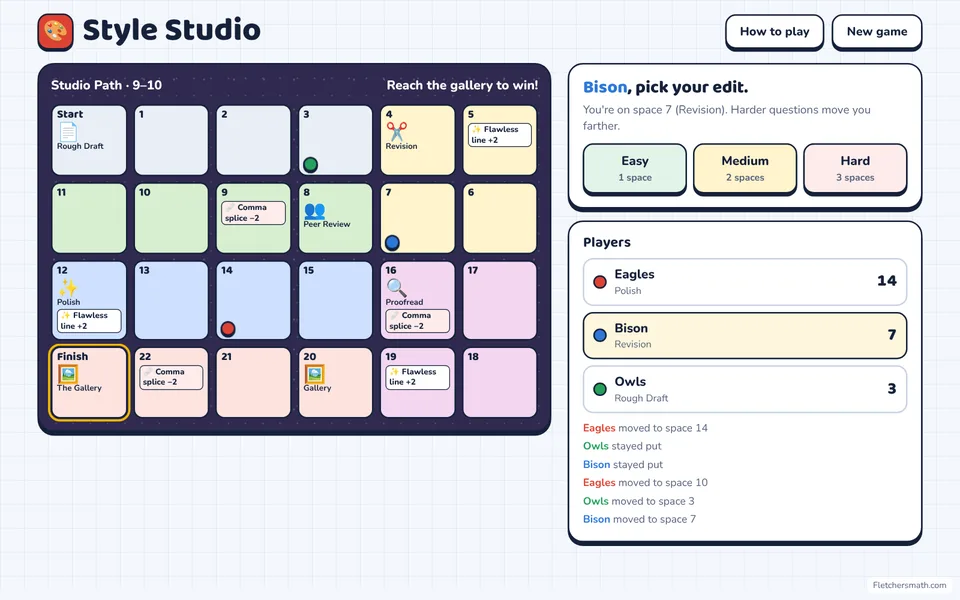Click board space 15
The width and height of the screenshot is (960, 600).
tap(336, 301)
